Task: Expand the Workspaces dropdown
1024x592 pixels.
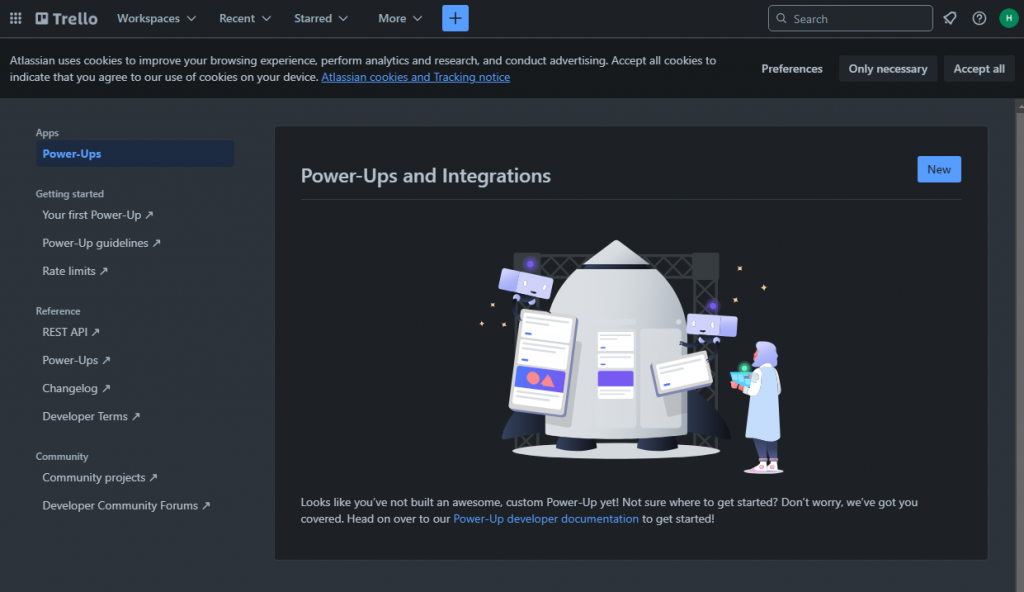Action: 156,18
